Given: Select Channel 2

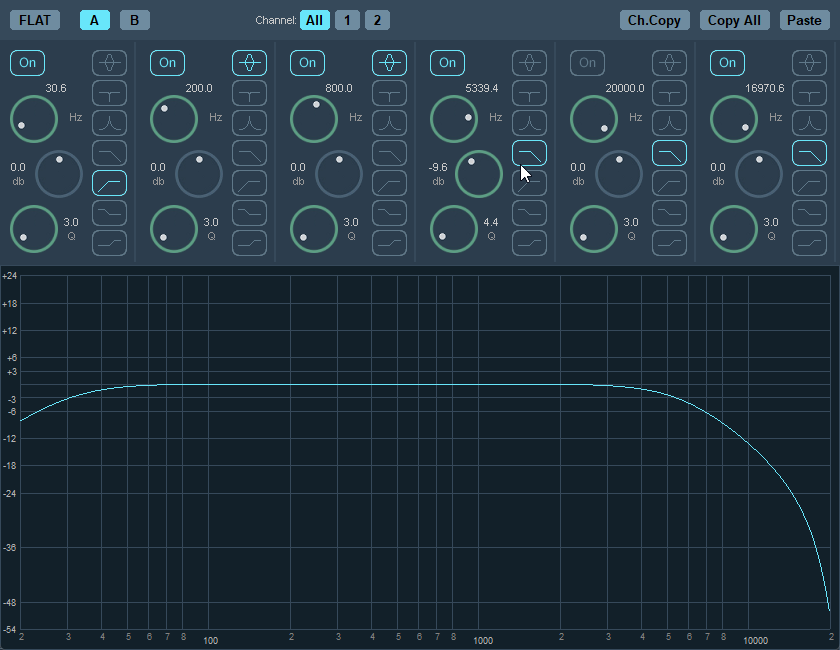Looking at the screenshot, I should [x=377, y=20].
